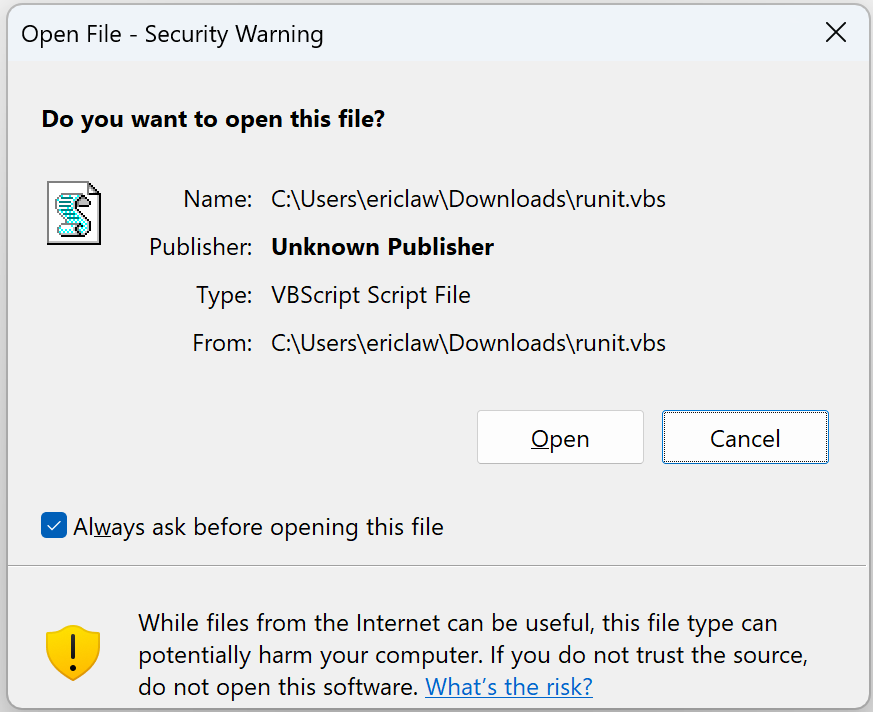Viewport: 873px width, 712px height.
Task: Click the "Always ask before opening this file" label
Action: coord(258,527)
